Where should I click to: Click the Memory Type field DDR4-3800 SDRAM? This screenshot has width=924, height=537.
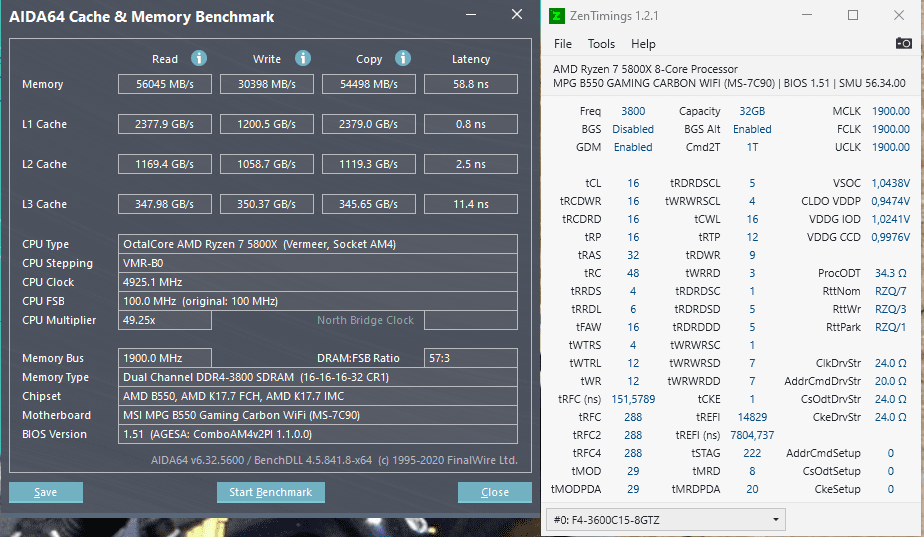coord(318,377)
